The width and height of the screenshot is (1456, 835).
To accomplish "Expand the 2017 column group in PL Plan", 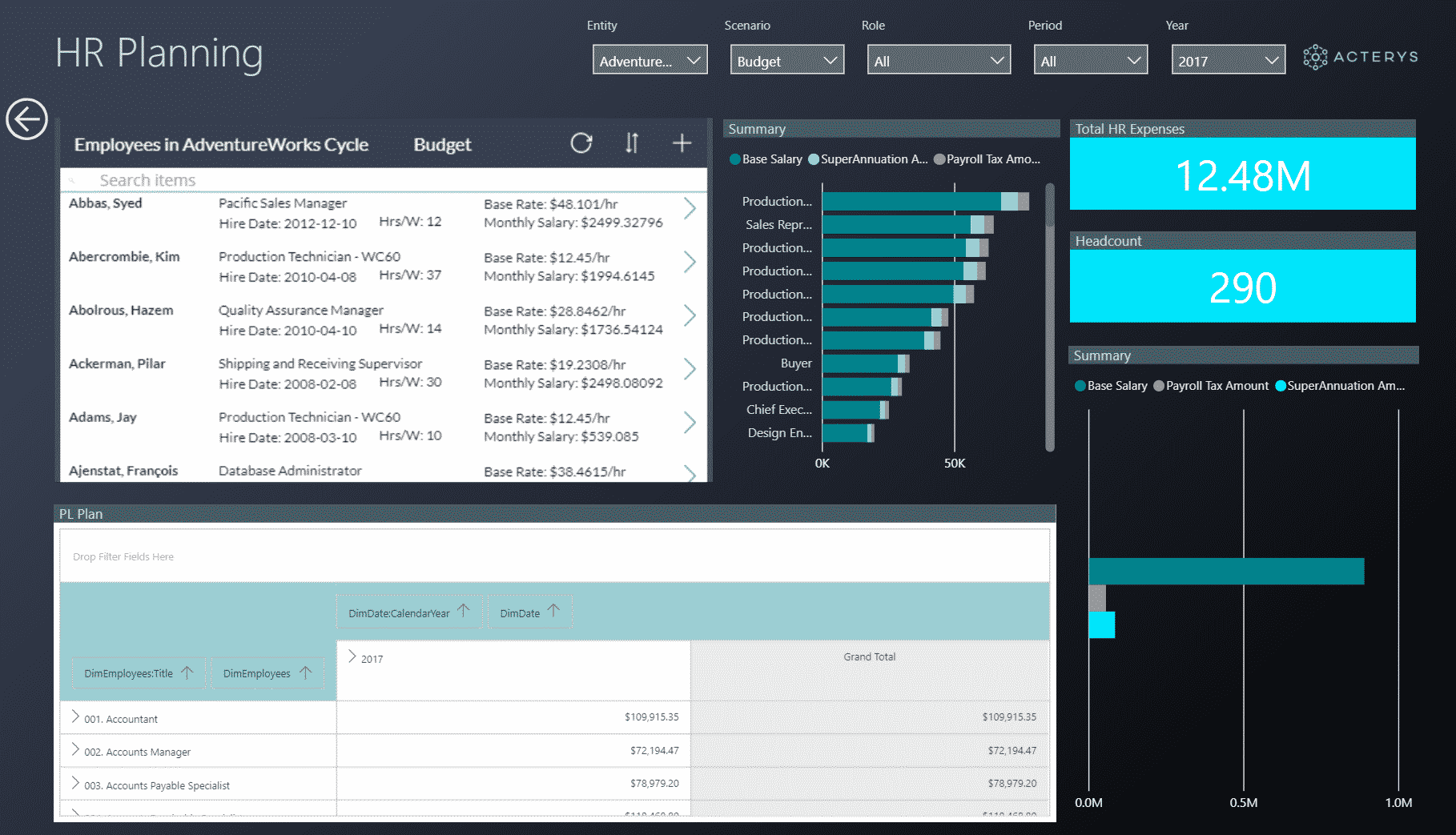I will 352,656.
